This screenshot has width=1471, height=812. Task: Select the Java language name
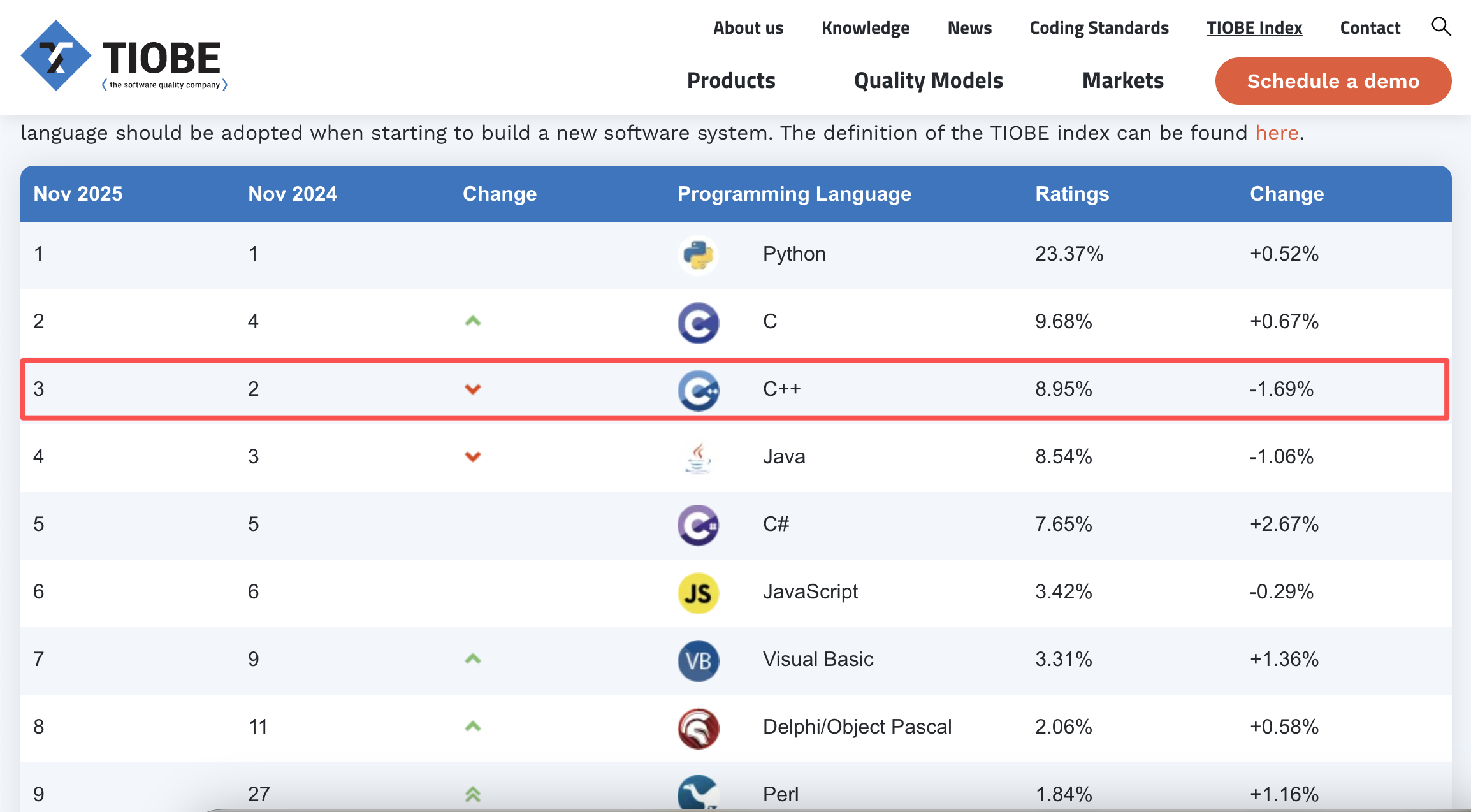click(784, 456)
